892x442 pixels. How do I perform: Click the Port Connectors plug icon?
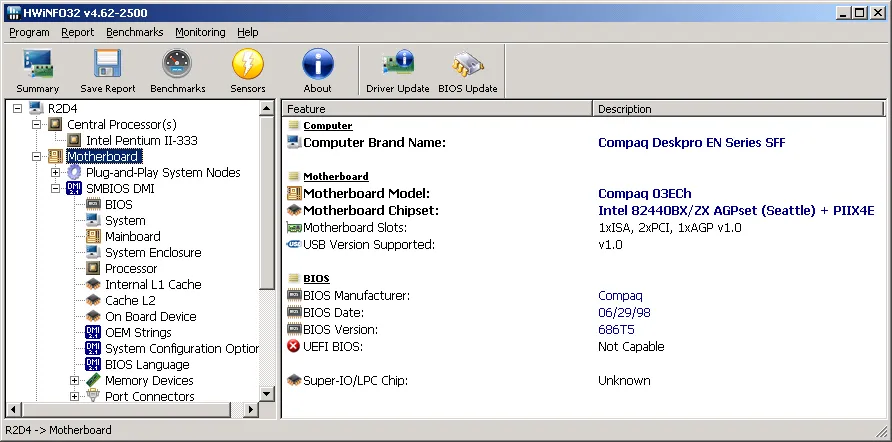(93, 396)
